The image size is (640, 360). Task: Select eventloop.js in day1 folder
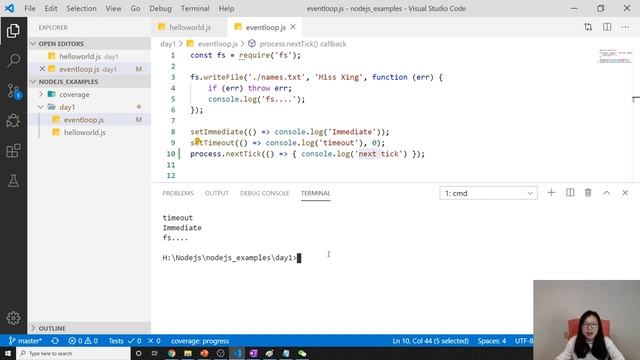[89, 120]
